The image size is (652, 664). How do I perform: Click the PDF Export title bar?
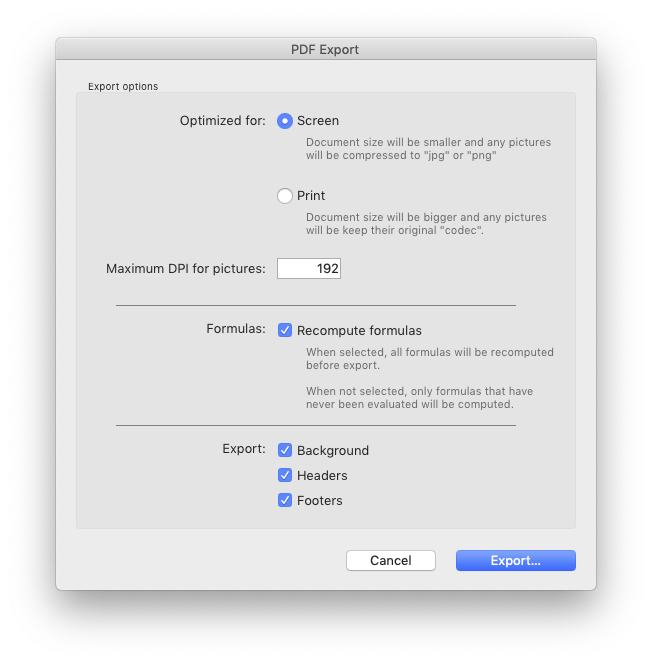325,49
